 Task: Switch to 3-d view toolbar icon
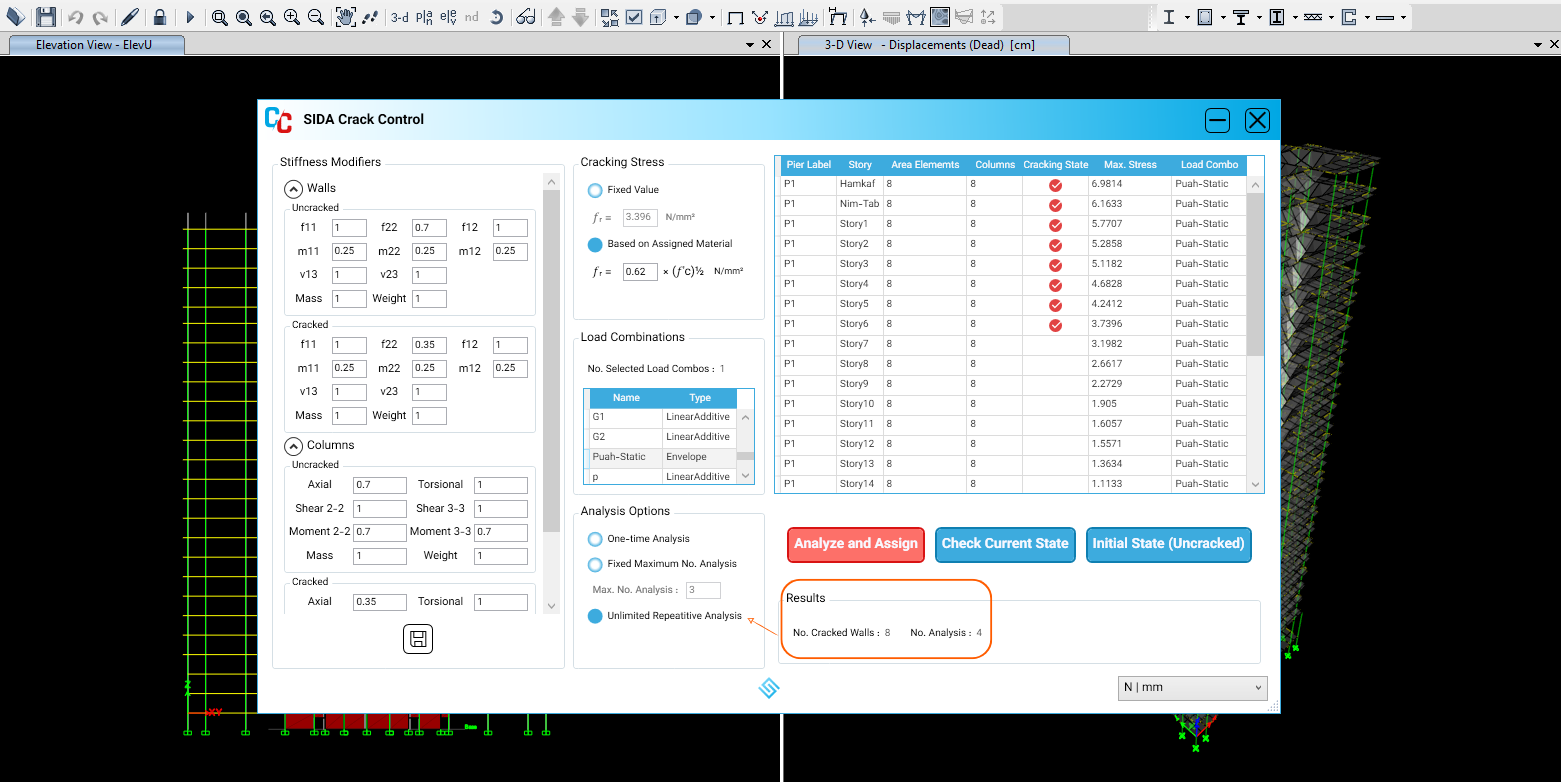coord(399,17)
